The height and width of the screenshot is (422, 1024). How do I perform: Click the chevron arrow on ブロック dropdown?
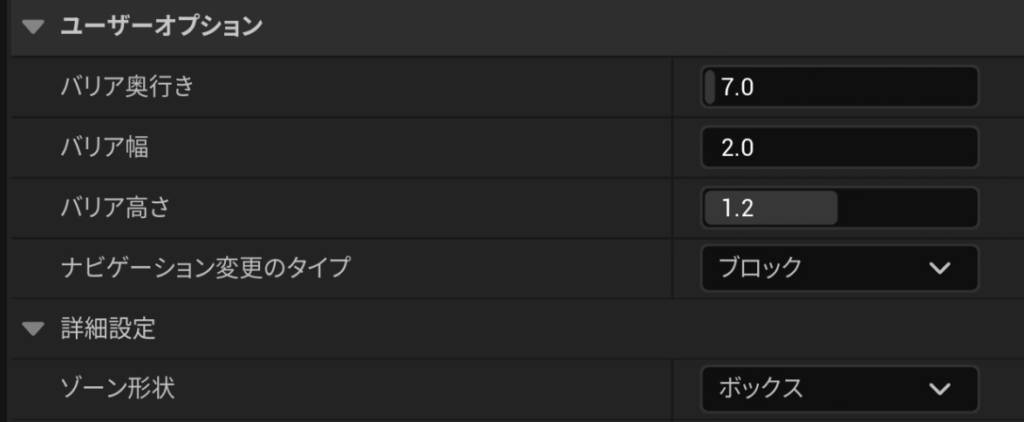pyautogui.click(x=938, y=268)
